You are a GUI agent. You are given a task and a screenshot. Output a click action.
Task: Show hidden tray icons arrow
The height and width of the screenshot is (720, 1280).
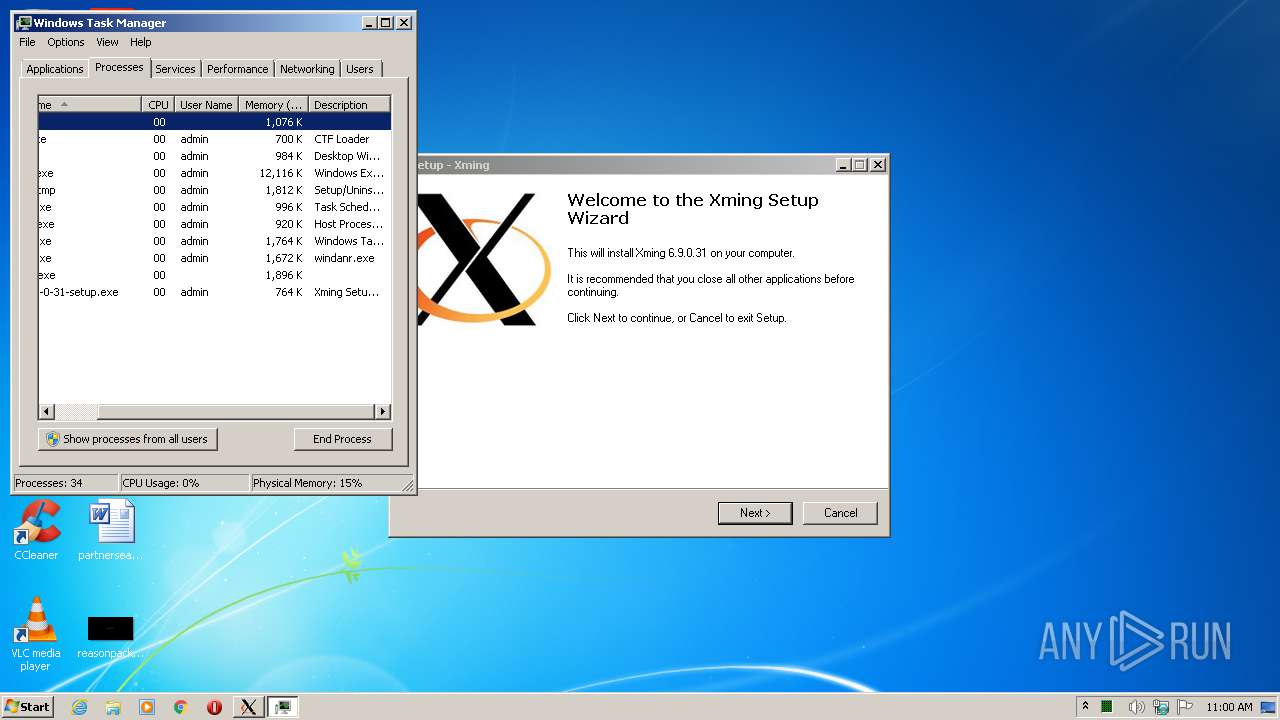click(1085, 707)
